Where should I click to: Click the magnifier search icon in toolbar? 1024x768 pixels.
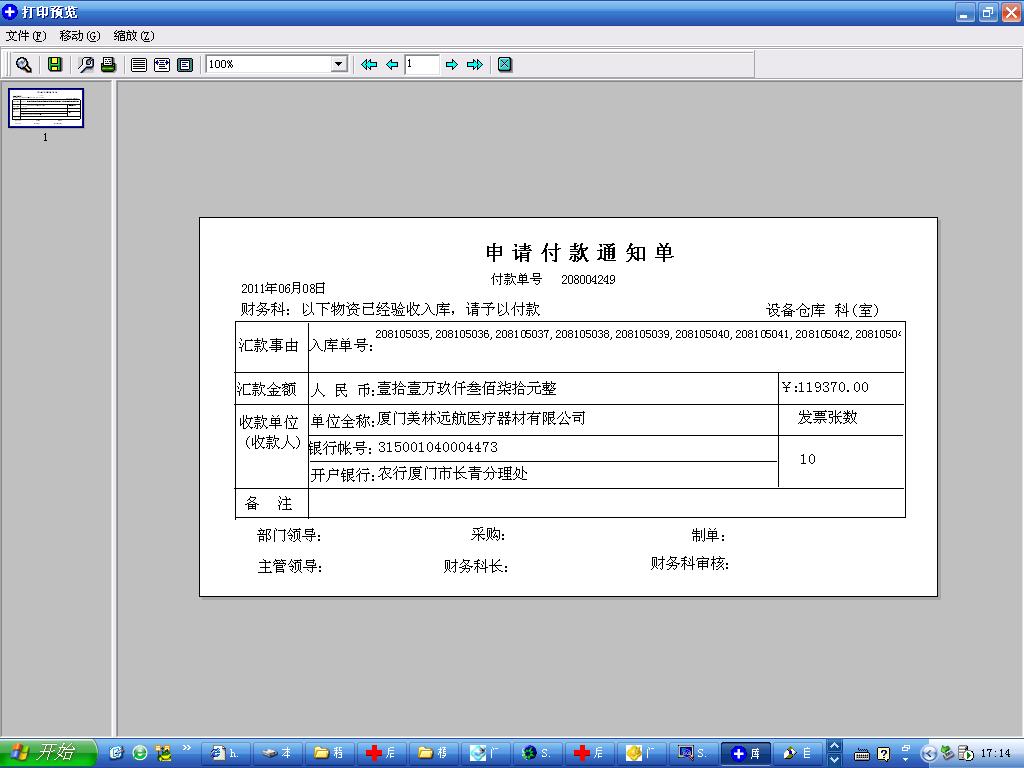pyautogui.click(x=24, y=65)
